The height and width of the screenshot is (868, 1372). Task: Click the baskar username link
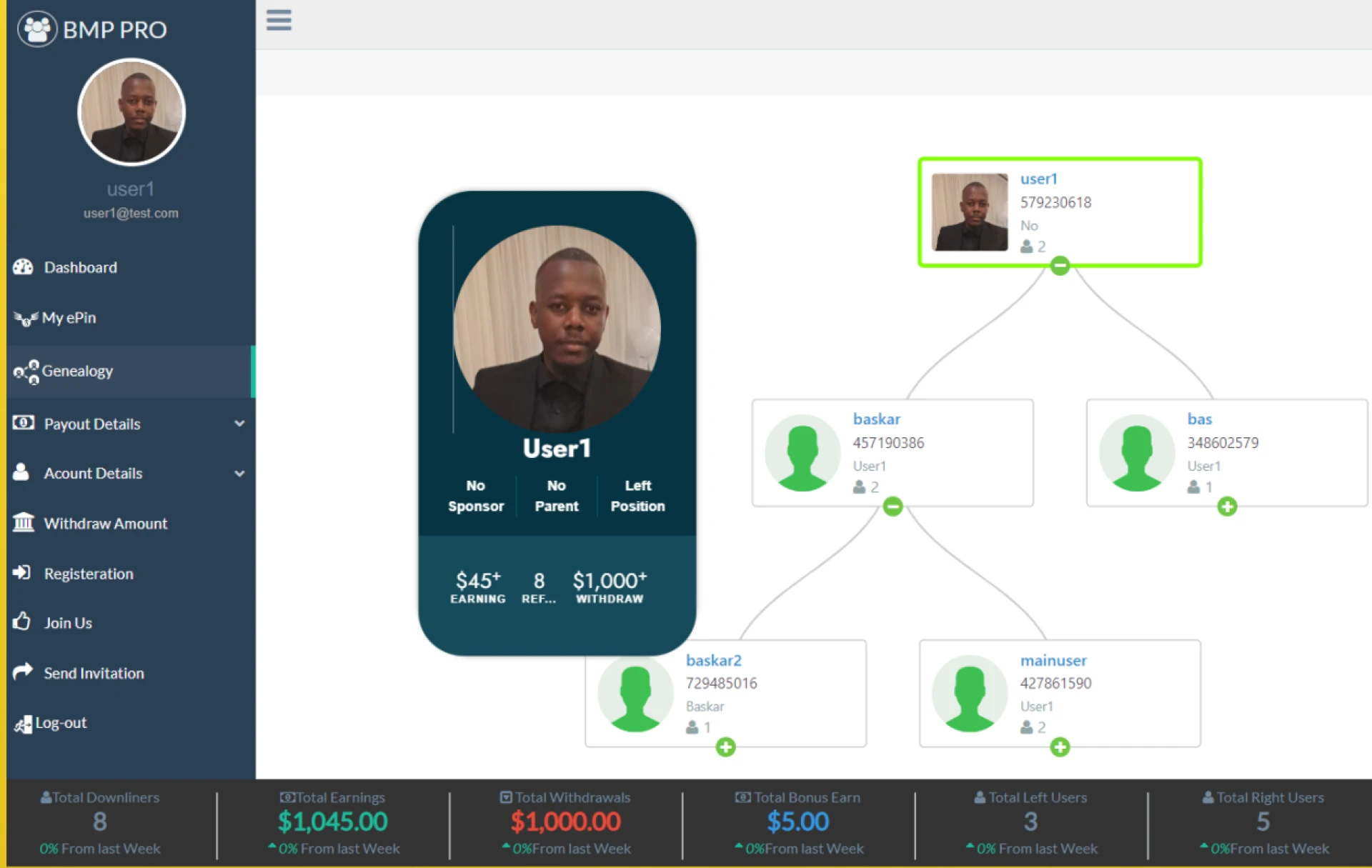[x=877, y=419]
